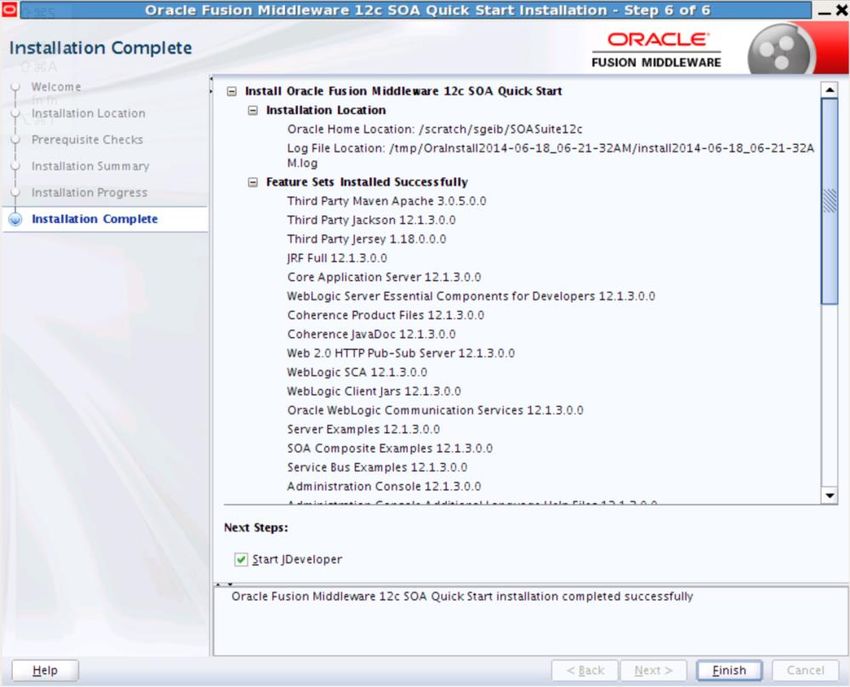Click the disabled Next button
This screenshot has width=850, height=687.
point(653,670)
